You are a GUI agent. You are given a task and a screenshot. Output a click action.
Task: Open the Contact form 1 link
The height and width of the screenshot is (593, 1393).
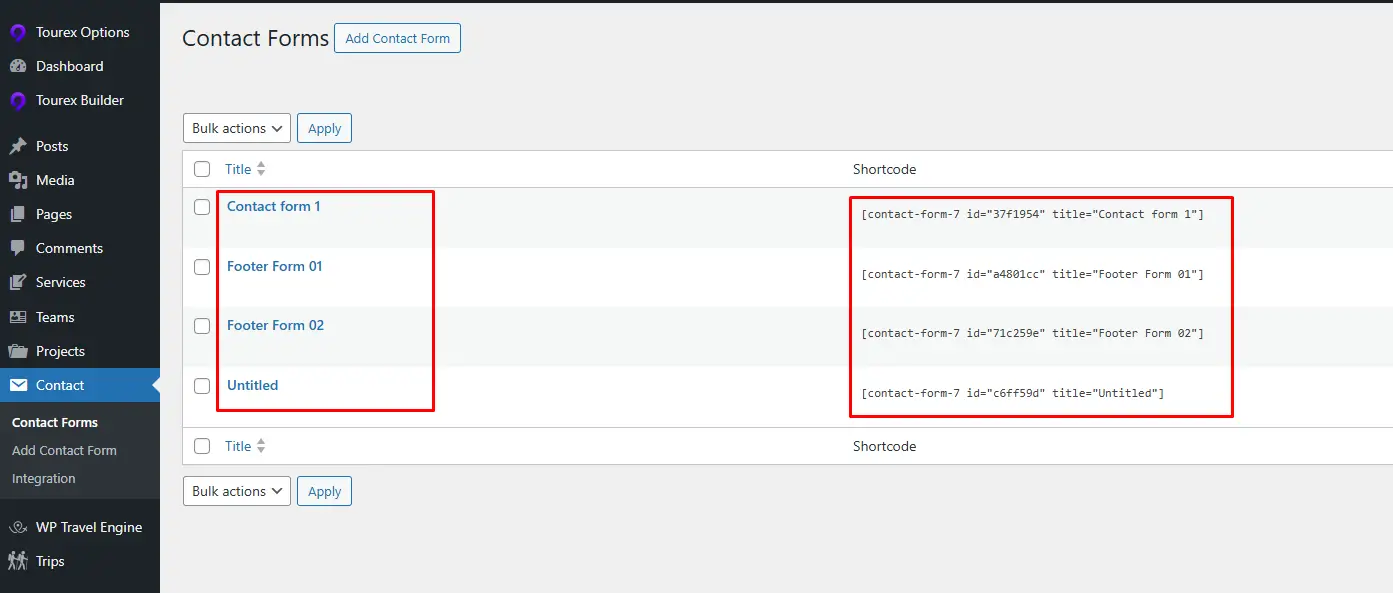click(x=274, y=206)
